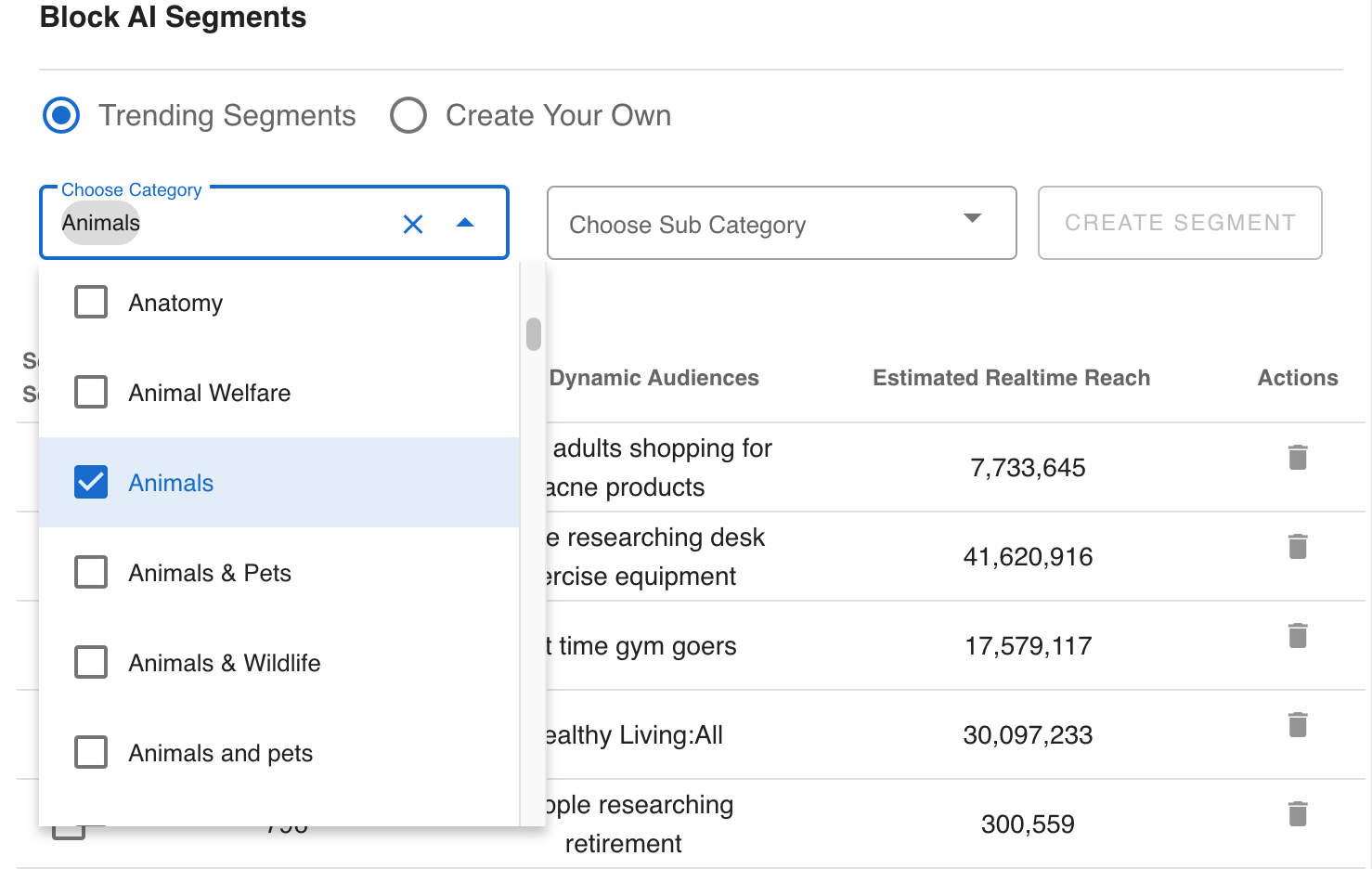Click the Animals chip in category field
The image size is (1372, 869).
(100, 223)
